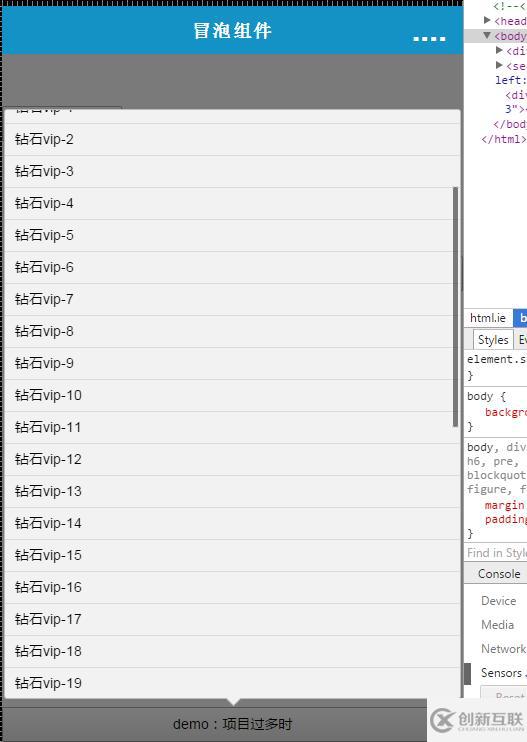
Task: Open the Media emulation section
Action: pos(497,625)
